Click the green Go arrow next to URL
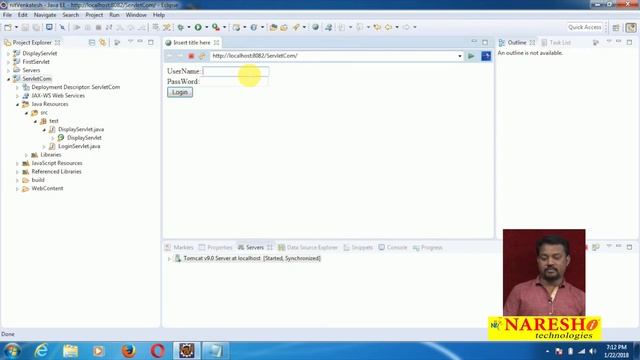This screenshot has width=640, height=360. click(471, 56)
